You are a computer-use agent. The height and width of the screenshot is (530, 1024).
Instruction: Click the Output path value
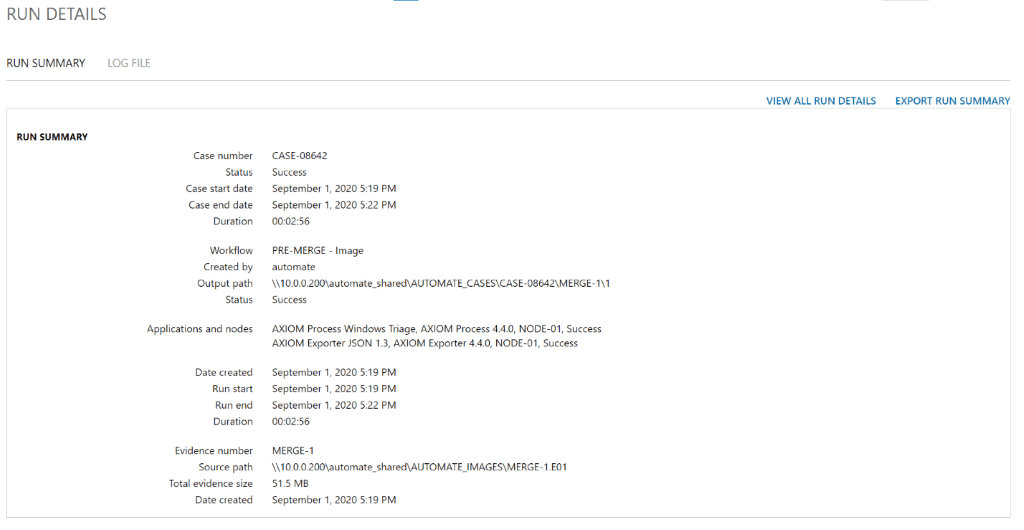point(441,283)
